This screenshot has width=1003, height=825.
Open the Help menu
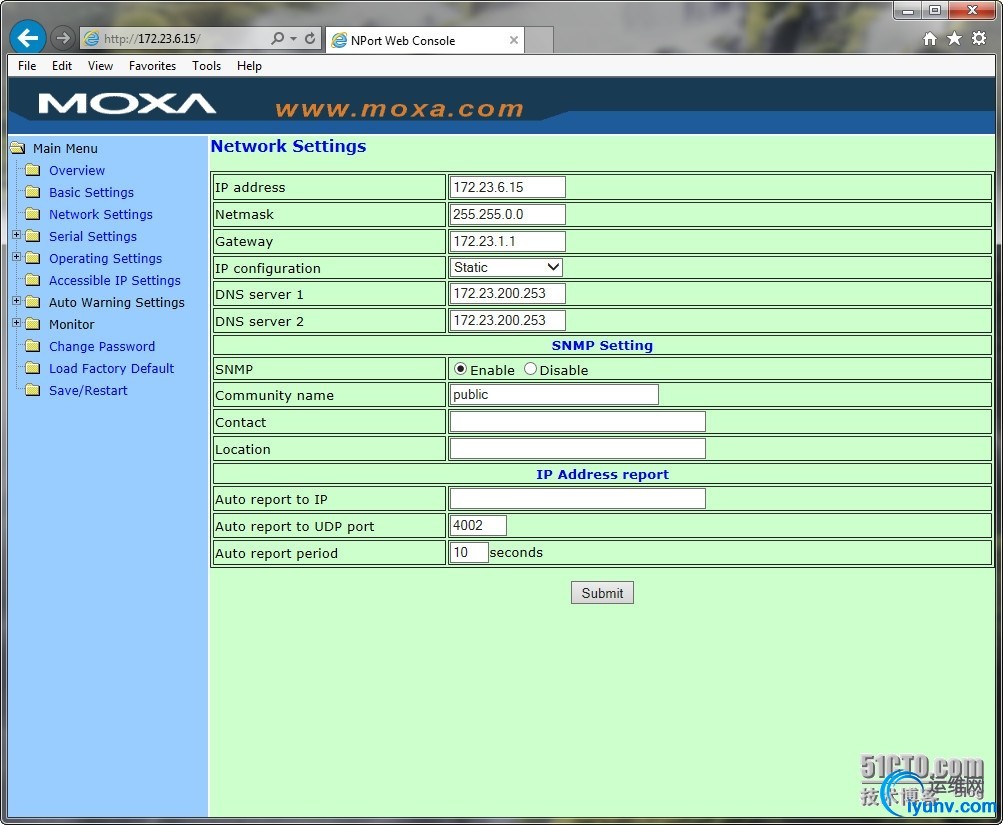click(x=249, y=66)
